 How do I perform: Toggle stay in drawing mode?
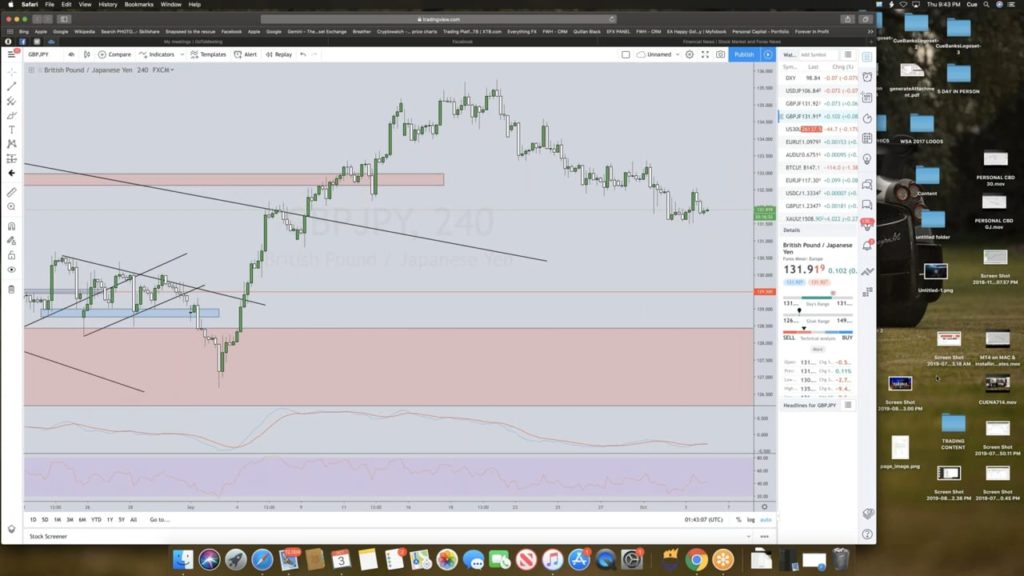12,240
